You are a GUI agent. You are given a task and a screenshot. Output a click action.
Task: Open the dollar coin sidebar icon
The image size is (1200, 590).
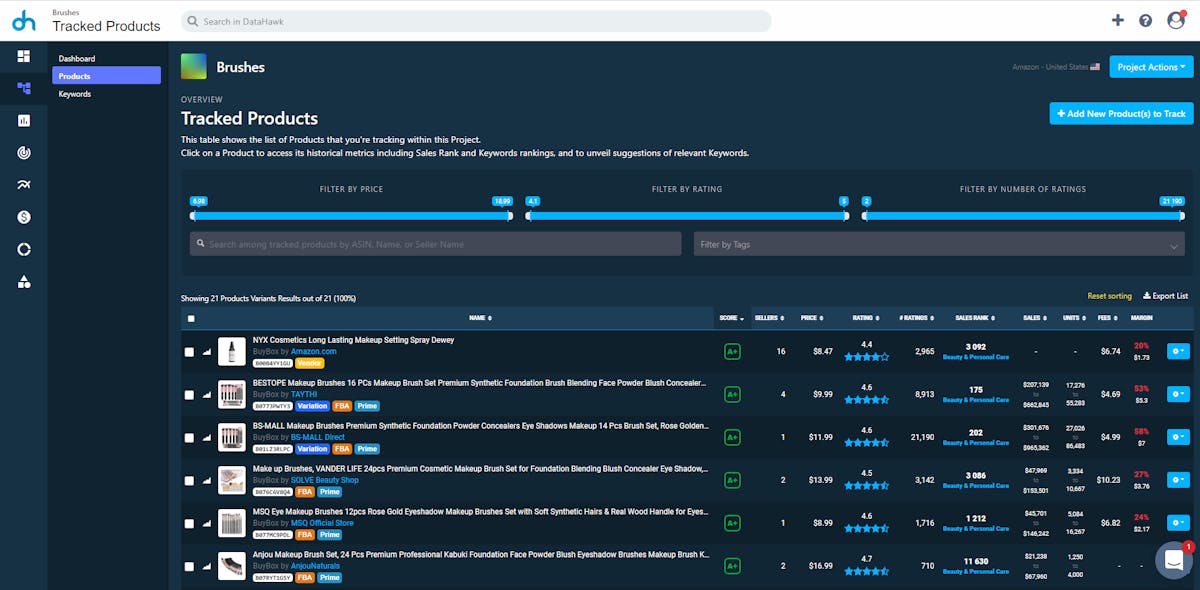(x=24, y=217)
